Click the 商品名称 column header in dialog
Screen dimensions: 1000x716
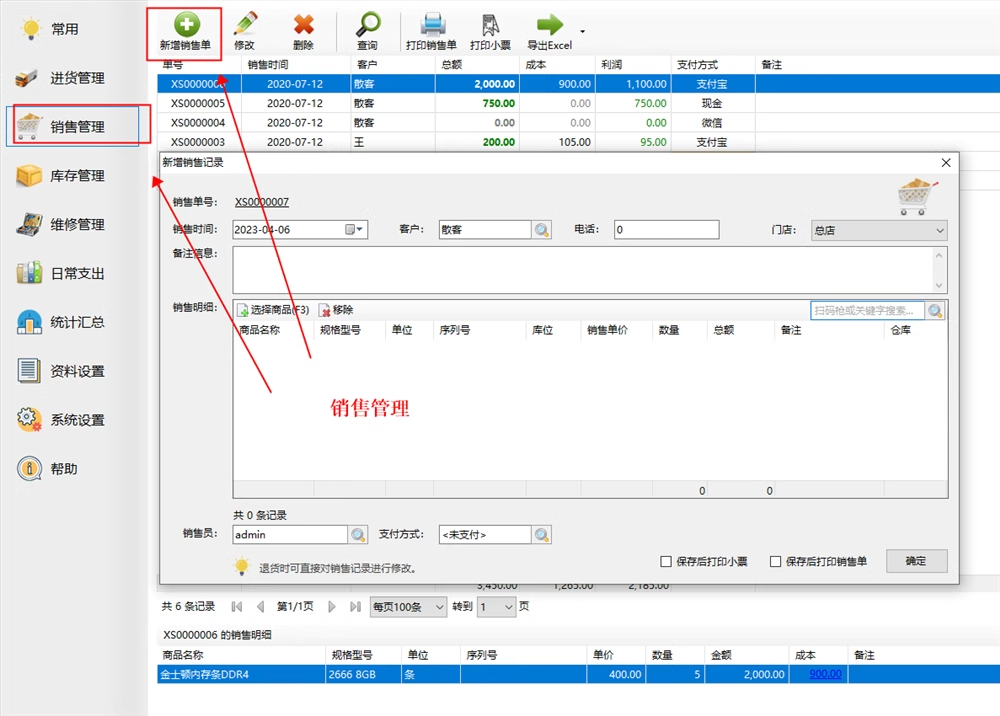click(x=260, y=330)
